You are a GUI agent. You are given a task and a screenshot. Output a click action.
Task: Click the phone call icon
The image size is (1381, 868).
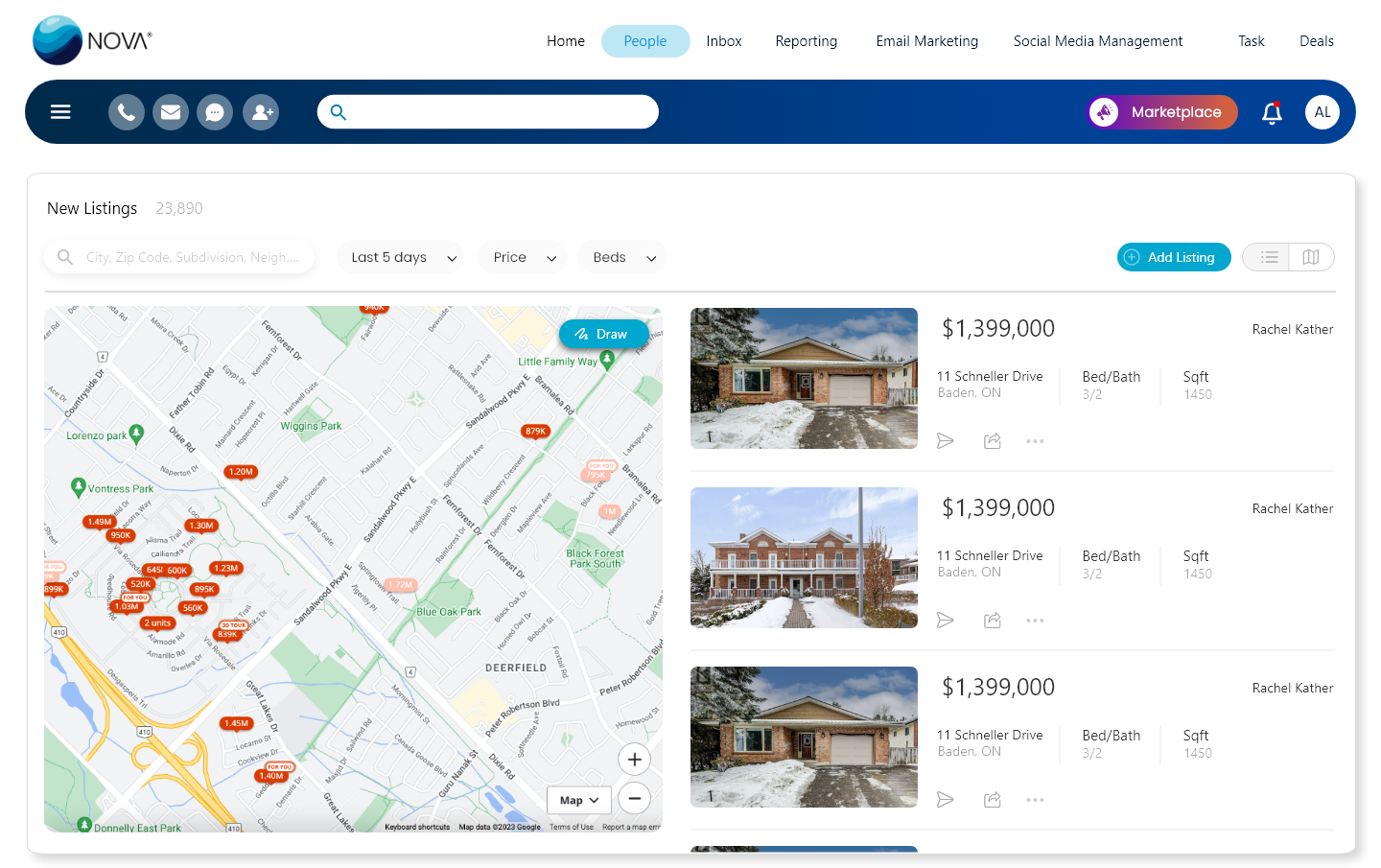127,112
